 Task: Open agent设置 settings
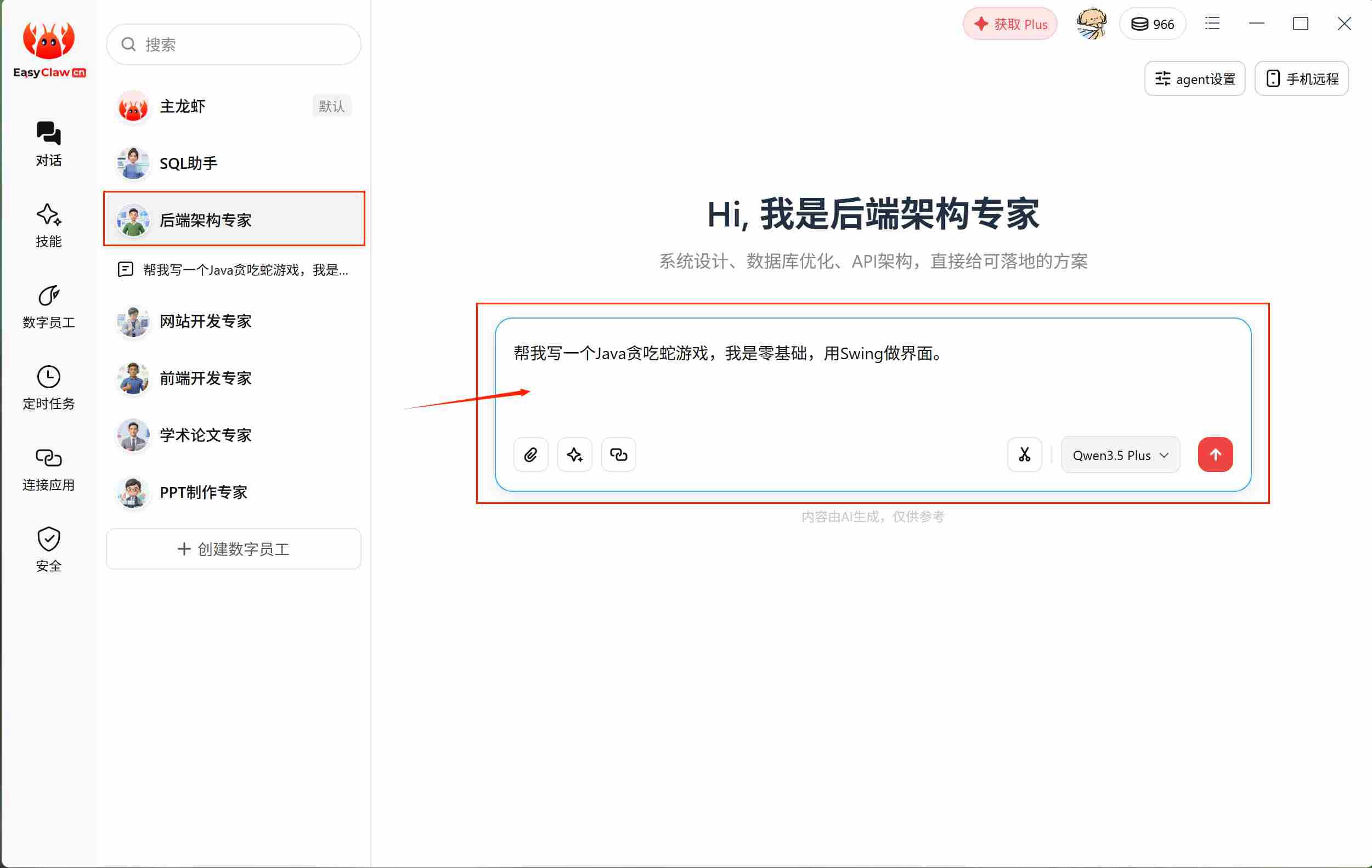tap(1195, 78)
